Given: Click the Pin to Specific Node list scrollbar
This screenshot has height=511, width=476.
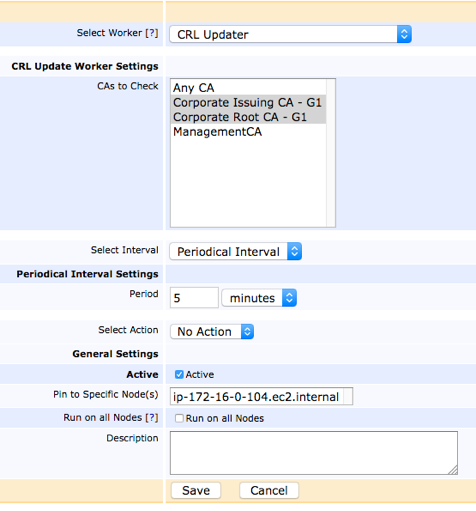Looking at the screenshot, I should [347, 396].
